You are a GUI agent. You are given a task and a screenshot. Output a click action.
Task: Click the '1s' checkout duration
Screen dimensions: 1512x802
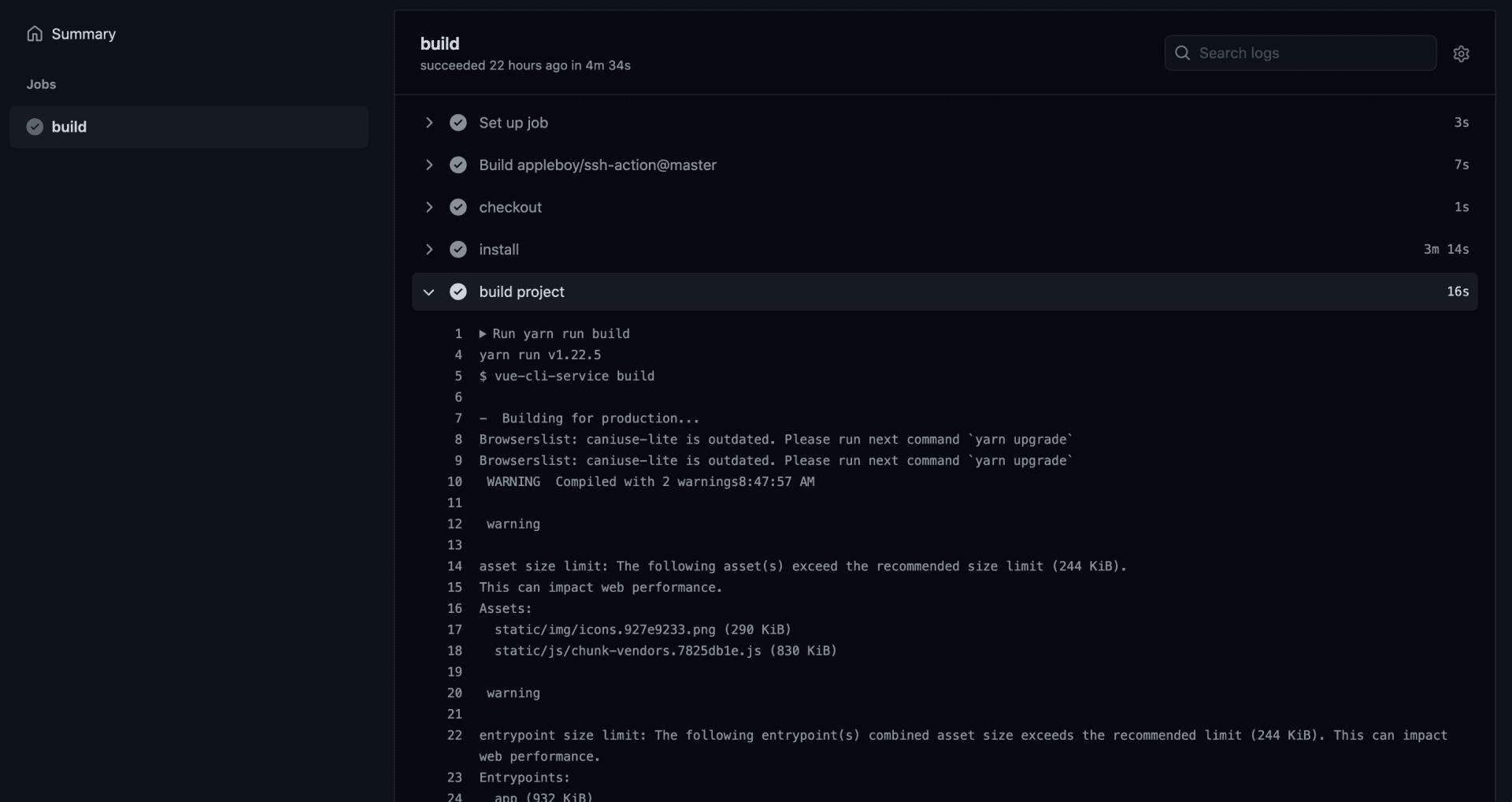[1462, 207]
